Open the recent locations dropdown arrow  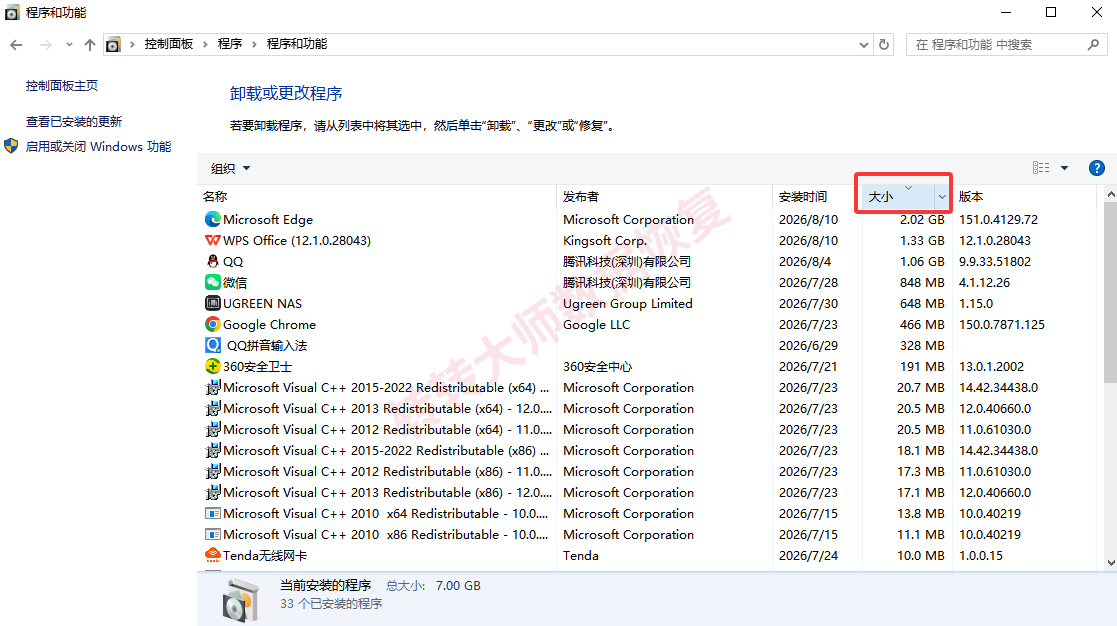click(69, 45)
